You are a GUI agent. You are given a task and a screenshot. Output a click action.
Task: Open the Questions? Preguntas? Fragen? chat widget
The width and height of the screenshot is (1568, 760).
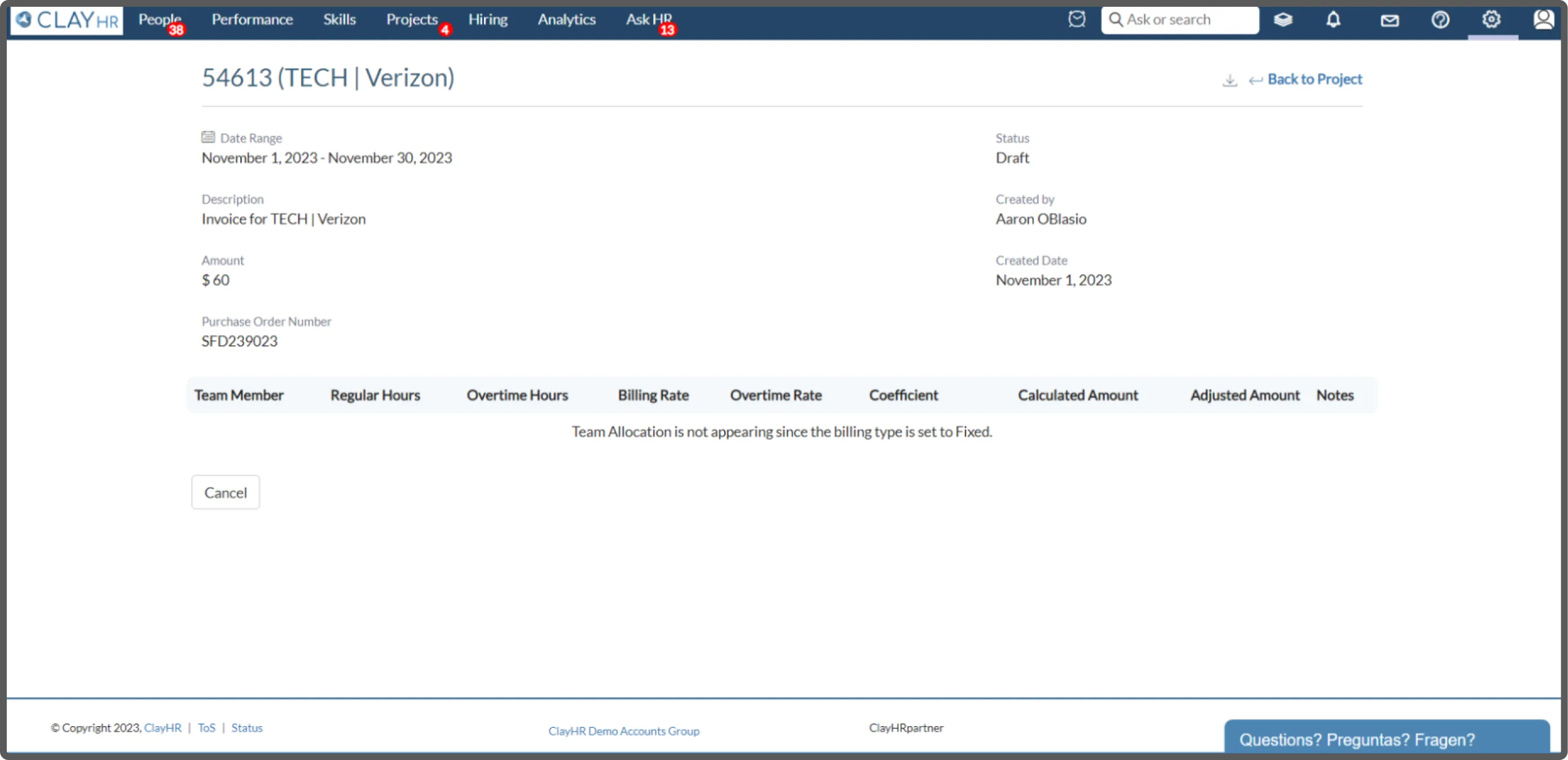click(1356, 739)
